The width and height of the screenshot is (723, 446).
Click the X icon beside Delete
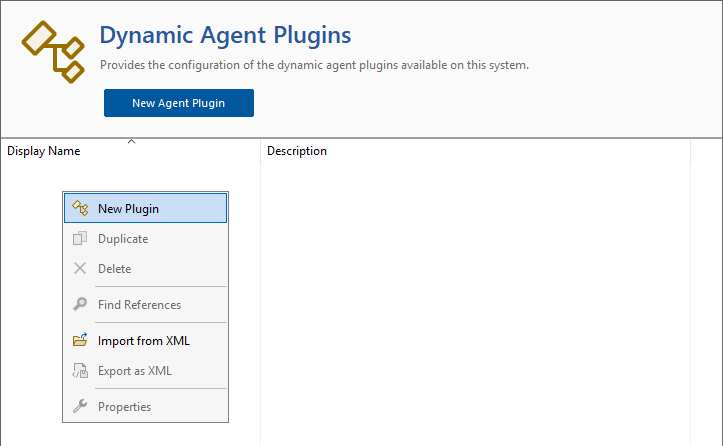[x=81, y=269]
